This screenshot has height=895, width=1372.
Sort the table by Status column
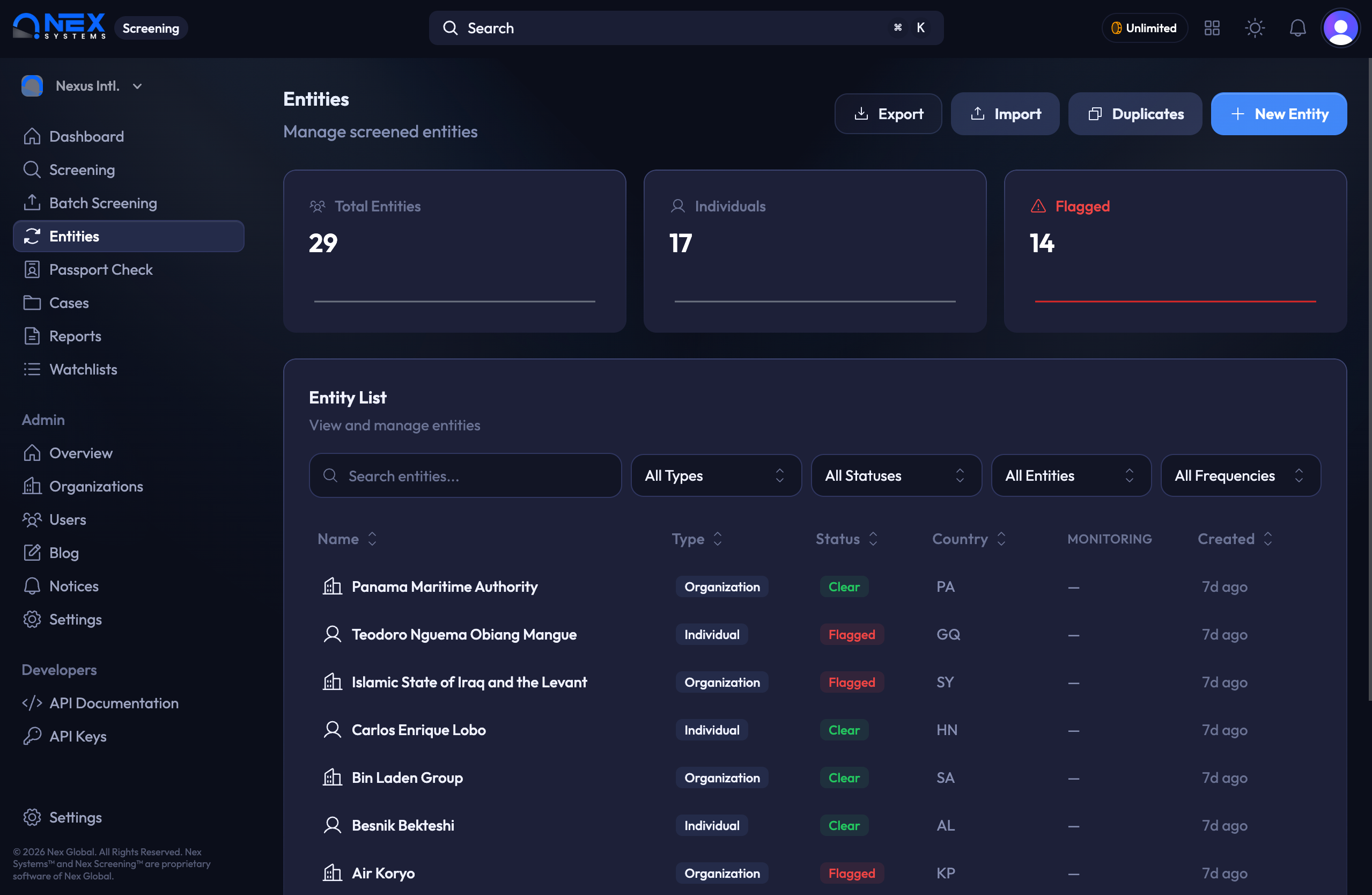pos(846,539)
